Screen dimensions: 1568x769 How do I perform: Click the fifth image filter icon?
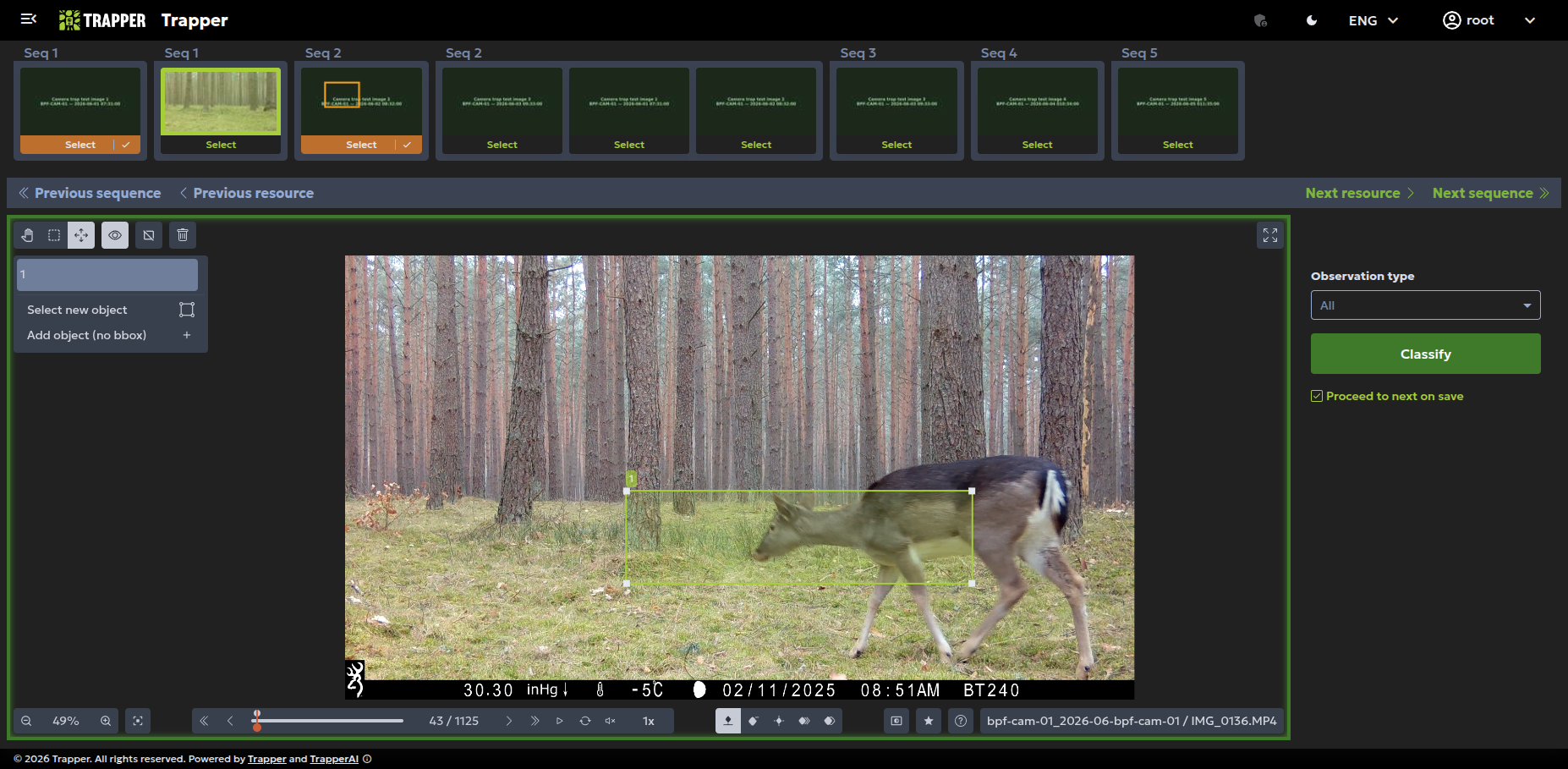click(830, 721)
